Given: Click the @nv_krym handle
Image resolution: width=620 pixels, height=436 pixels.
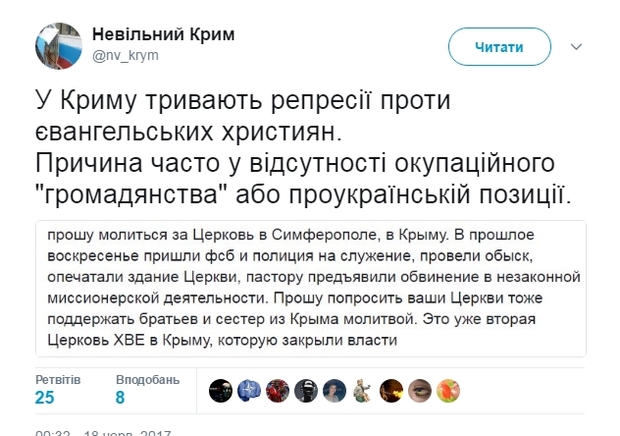Looking at the screenshot, I should coord(125,55).
